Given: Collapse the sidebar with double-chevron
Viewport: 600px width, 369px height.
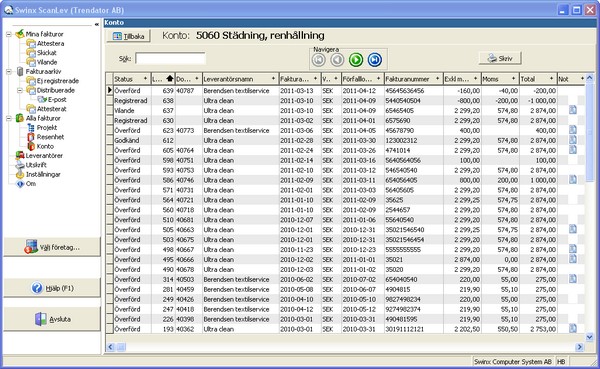Looking at the screenshot, I should click(96, 24).
